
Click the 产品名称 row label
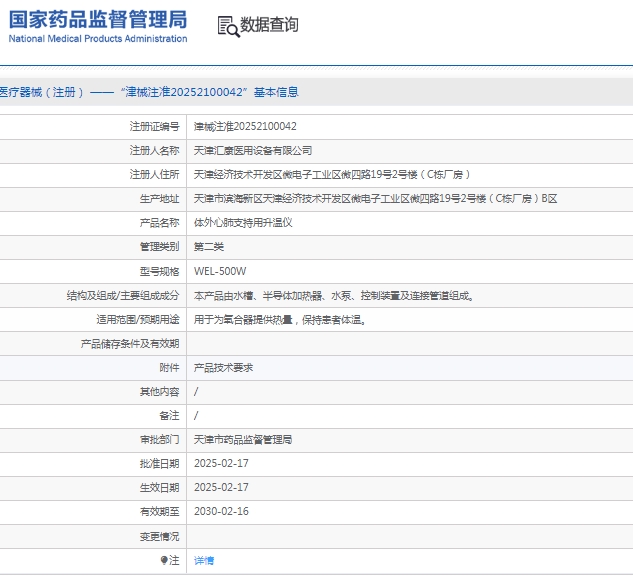[x=159, y=223]
